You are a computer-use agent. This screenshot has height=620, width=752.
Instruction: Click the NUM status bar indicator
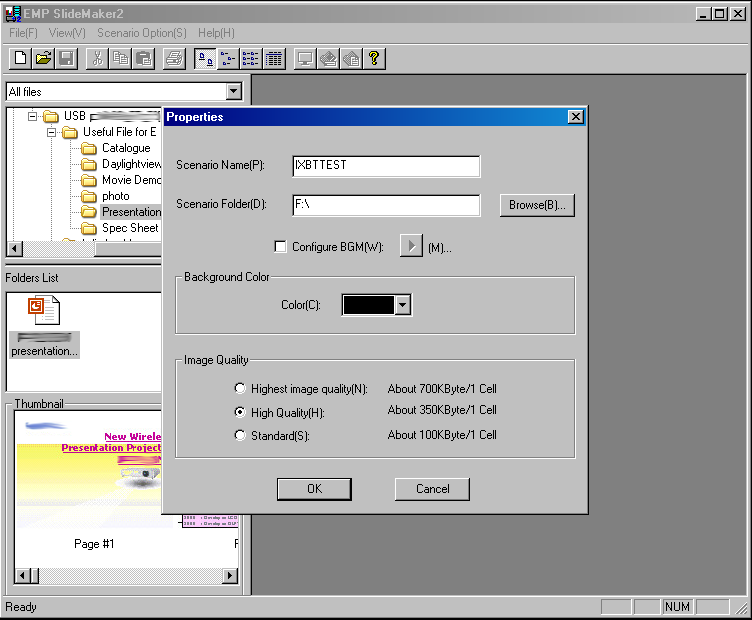677,607
